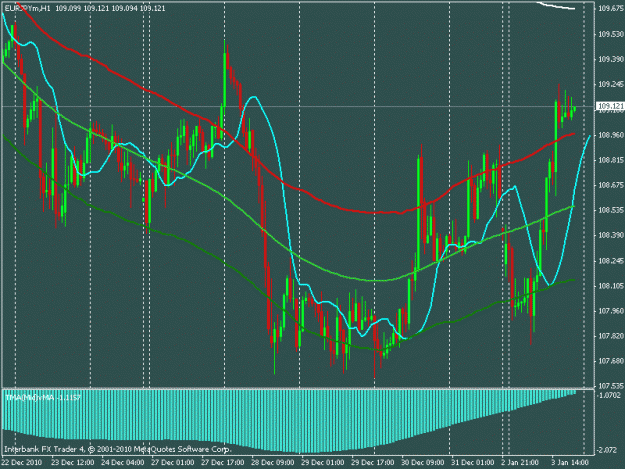Click the 108.960 price scale label
The image size is (625, 469).
611,135
